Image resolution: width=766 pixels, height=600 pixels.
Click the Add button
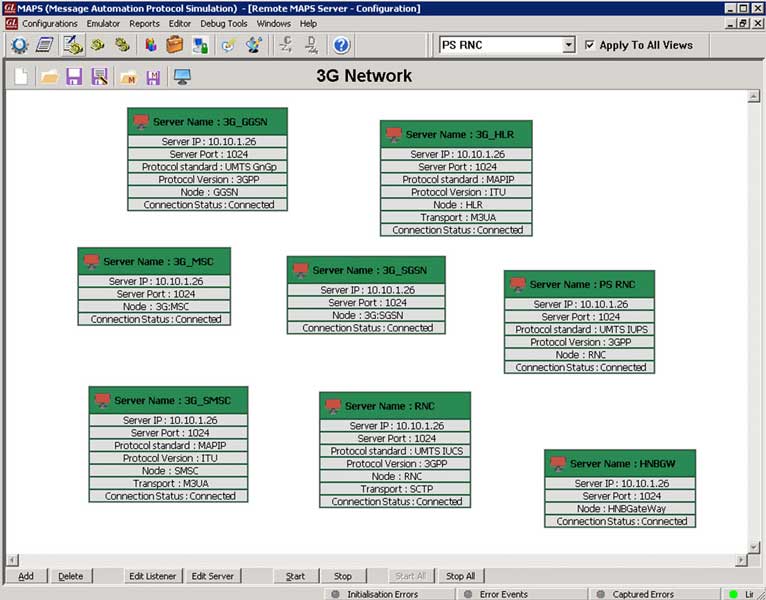[26, 576]
